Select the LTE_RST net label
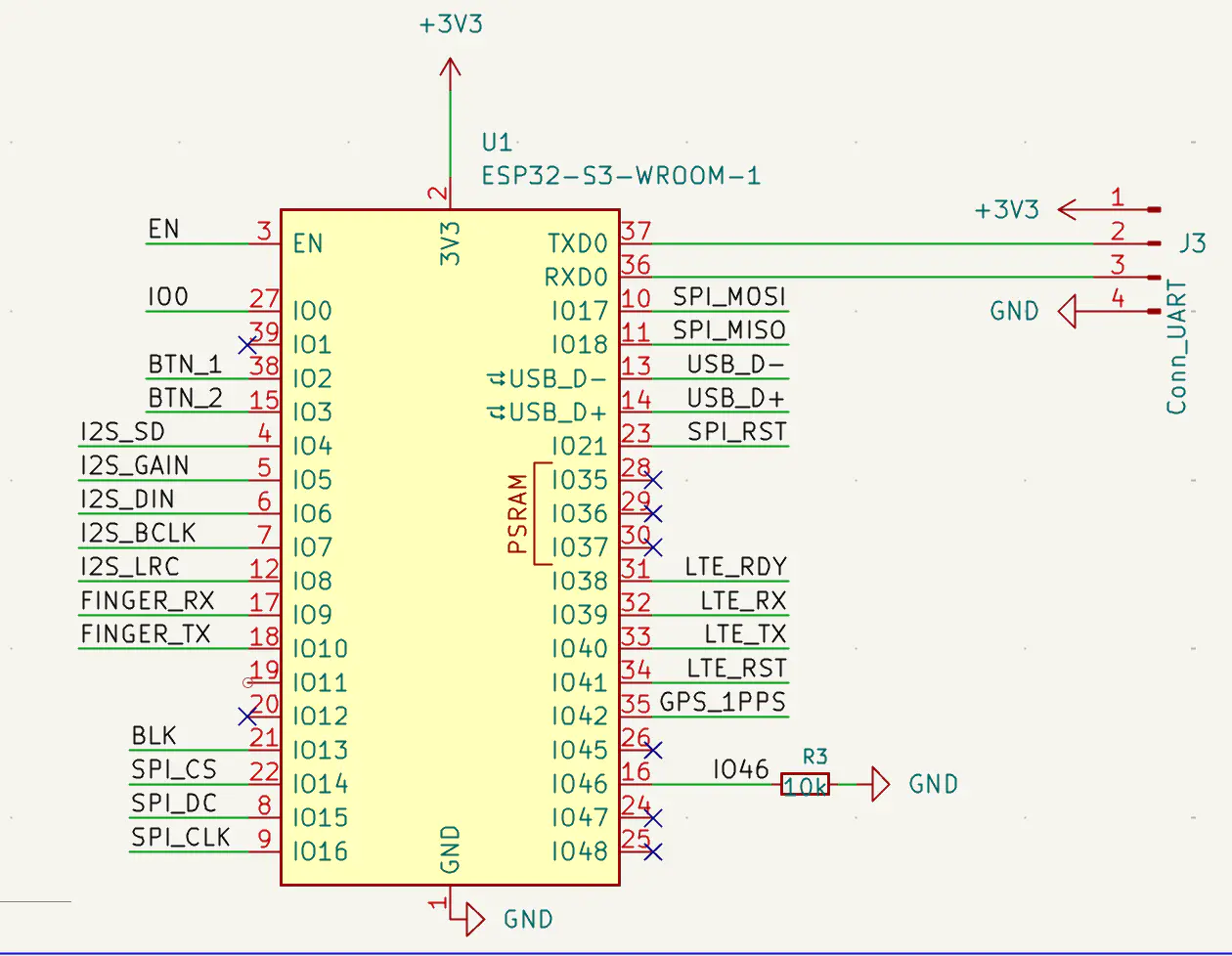This screenshot has width=1232, height=956. coord(736,668)
